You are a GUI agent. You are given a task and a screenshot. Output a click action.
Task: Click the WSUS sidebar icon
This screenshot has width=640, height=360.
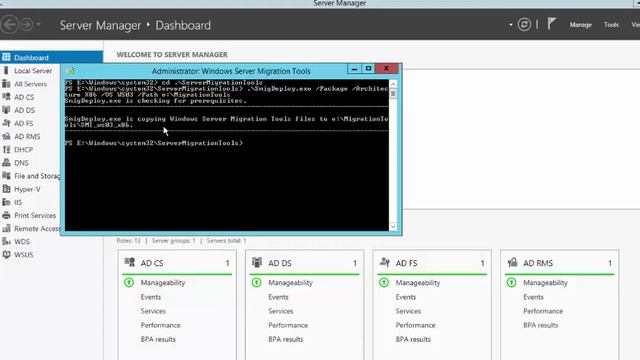pyautogui.click(x=6, y=254)
